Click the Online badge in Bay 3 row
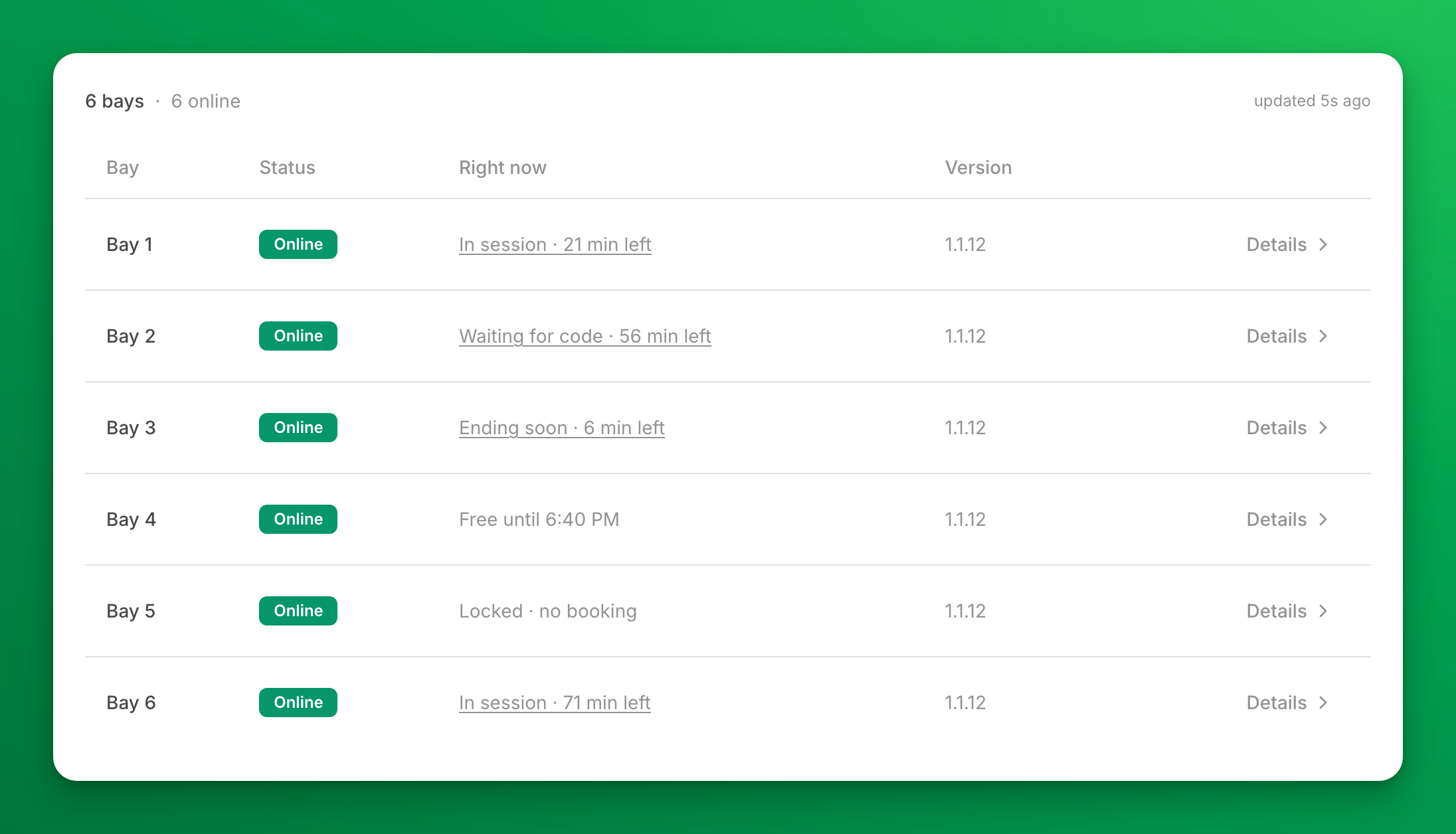1456x834 pixels. 298,428
